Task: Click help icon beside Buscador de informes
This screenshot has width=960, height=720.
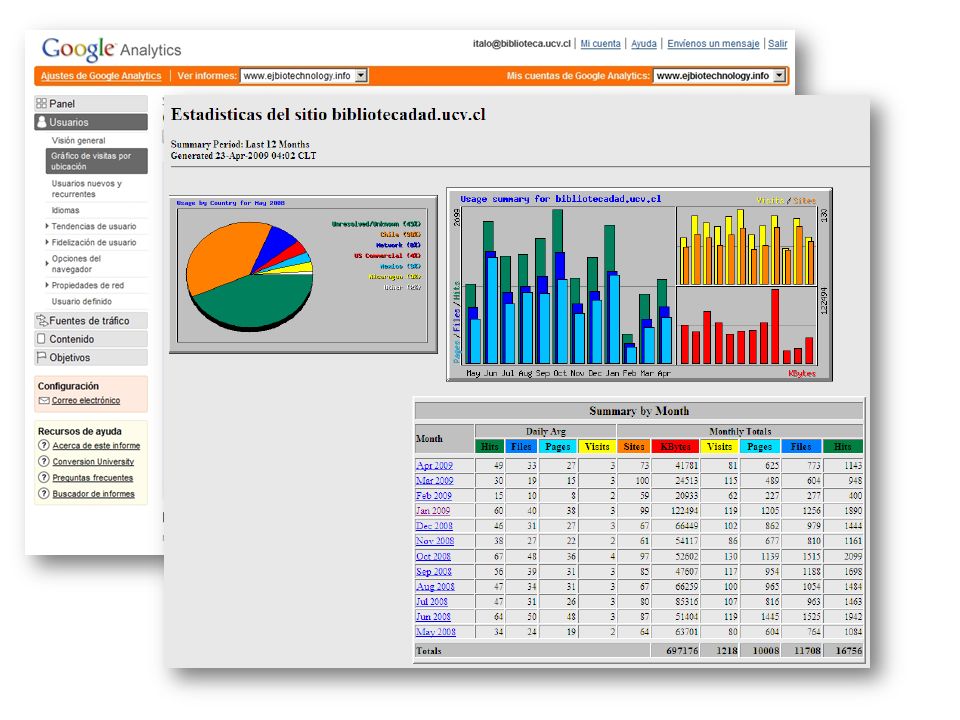Action: point(43,493)
